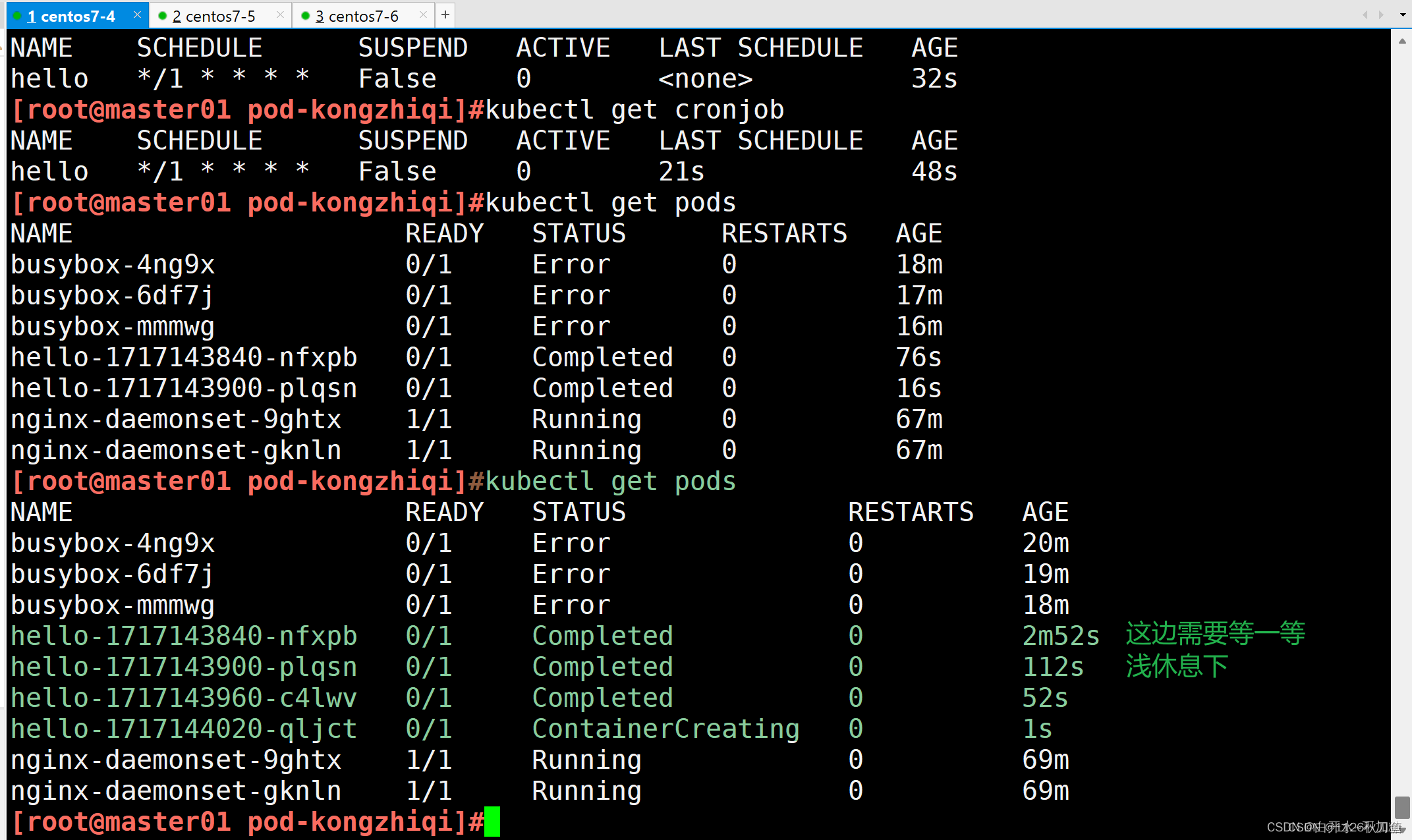Click the green status dot on centos7-6 tab
The width and height of the screenshot is (1412, 840).
[305, 16]
